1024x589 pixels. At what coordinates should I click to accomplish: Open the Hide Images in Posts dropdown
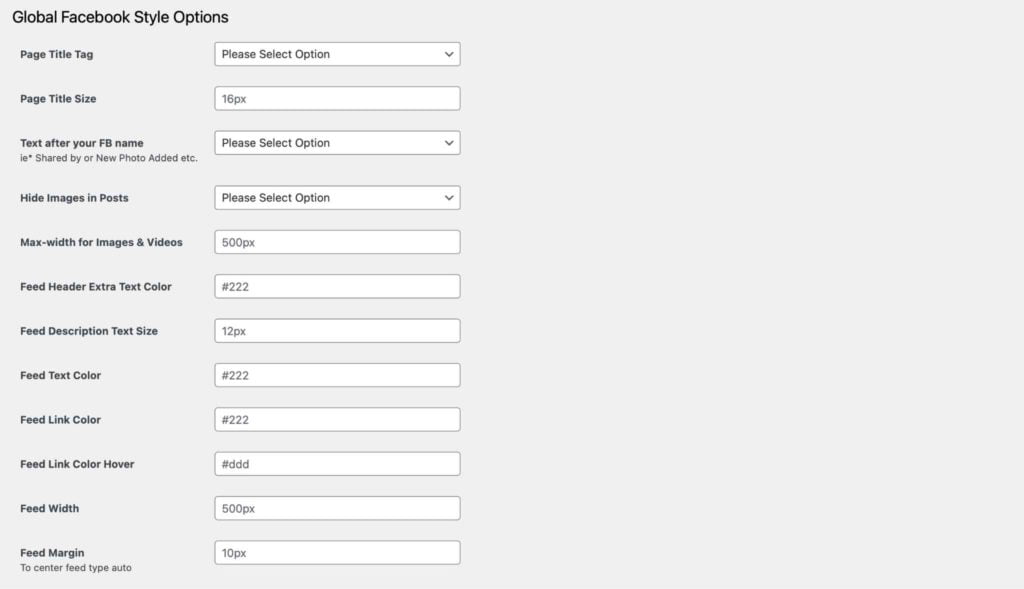337,198
